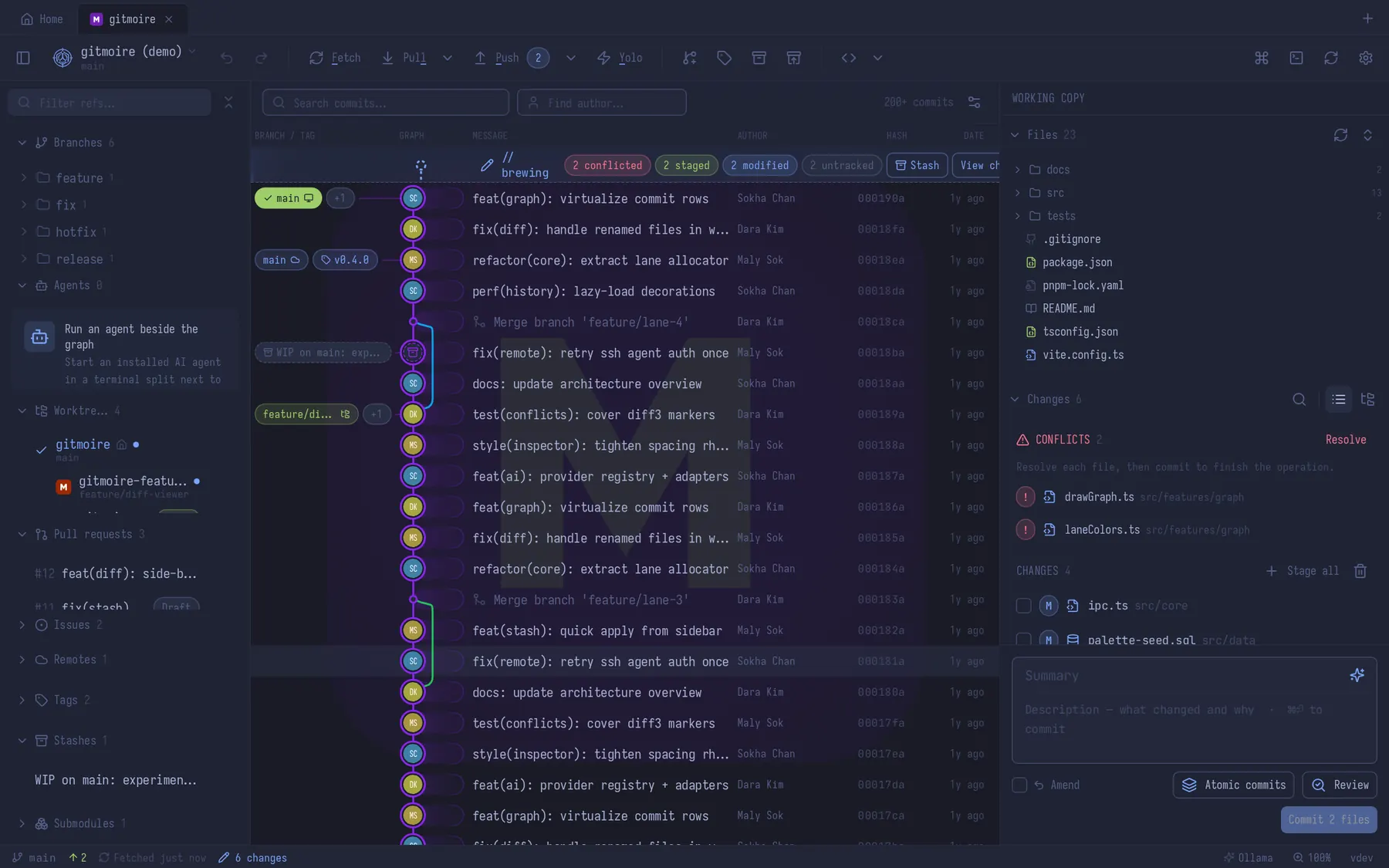1389x868 pixels.
Task: Click the top toolbar refresh icon
Action: point(1331,58)
